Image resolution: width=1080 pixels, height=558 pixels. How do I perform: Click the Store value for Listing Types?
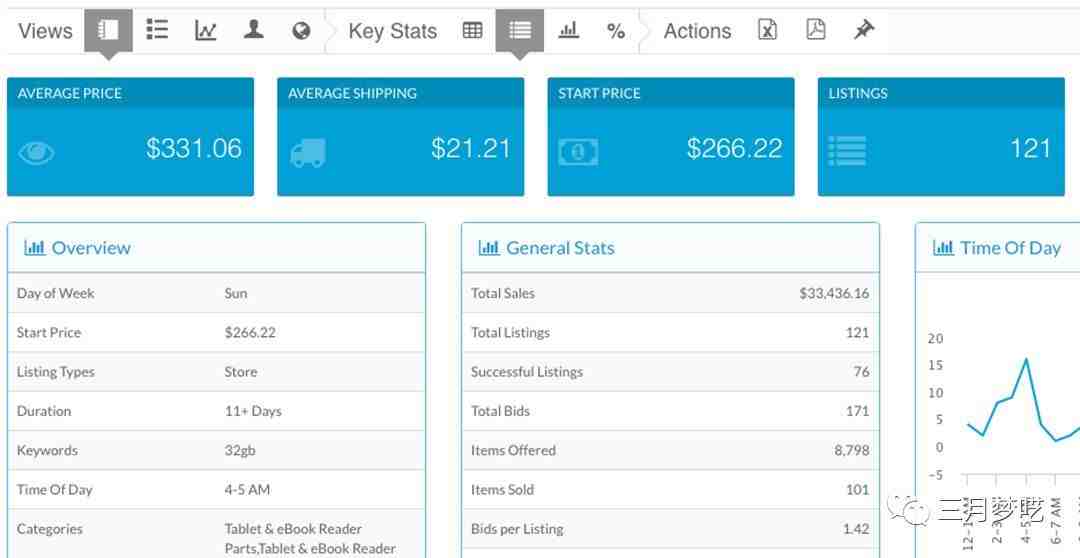(240, 371)
